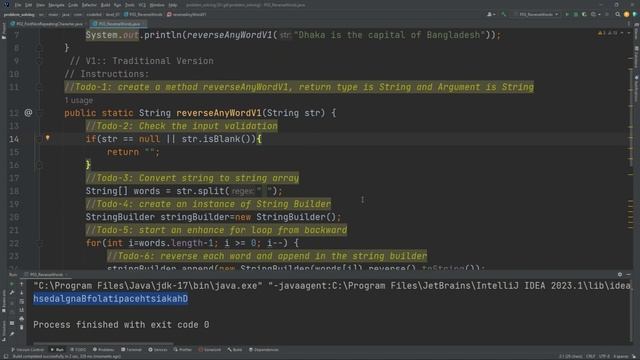The height and width of the screenshot is (360, 640).
Task: Open the Edit menu
Action: tap(28, 5)
